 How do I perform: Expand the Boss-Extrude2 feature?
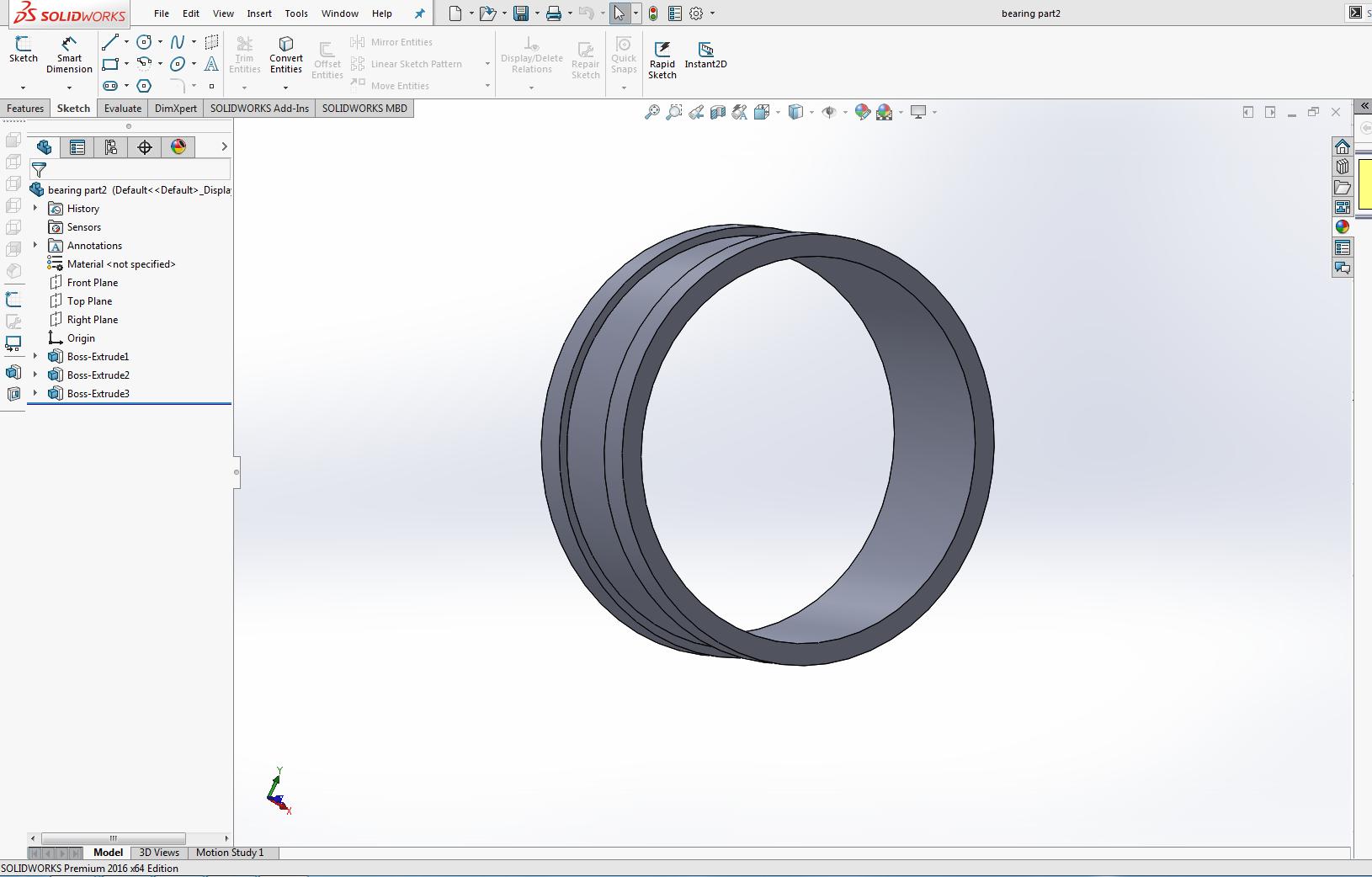35,375
